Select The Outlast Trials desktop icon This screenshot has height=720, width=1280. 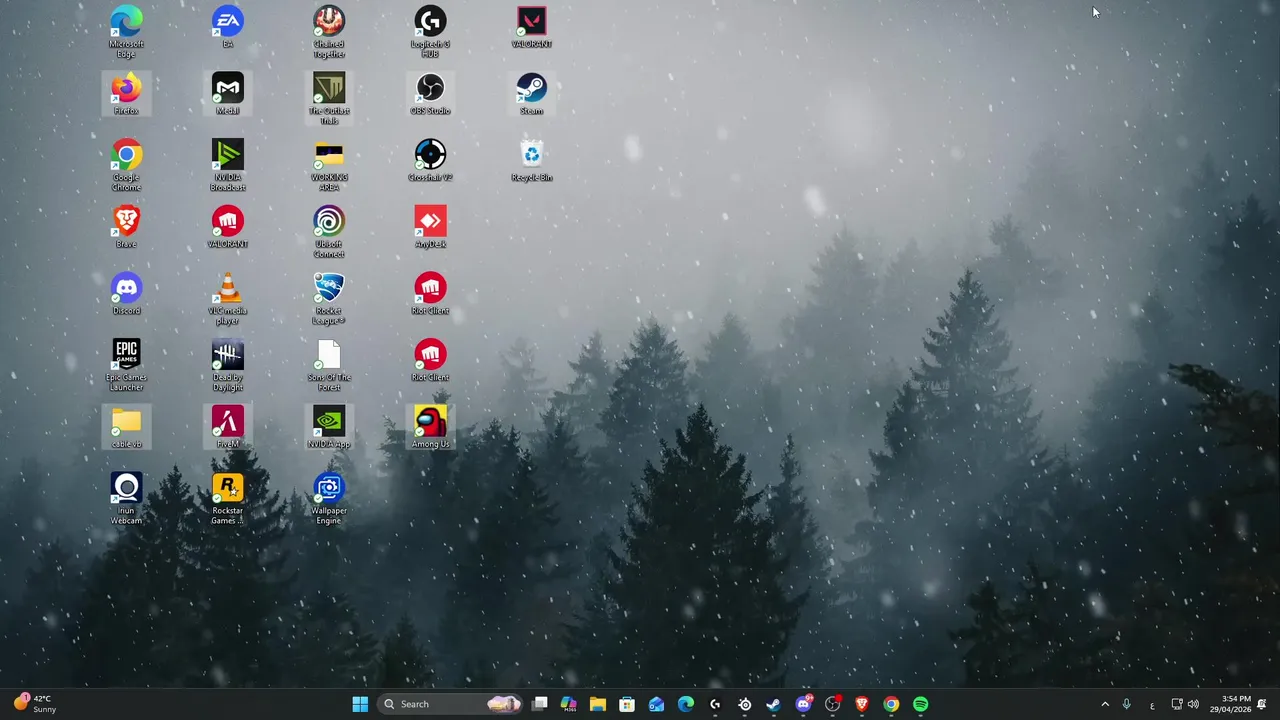329,98
